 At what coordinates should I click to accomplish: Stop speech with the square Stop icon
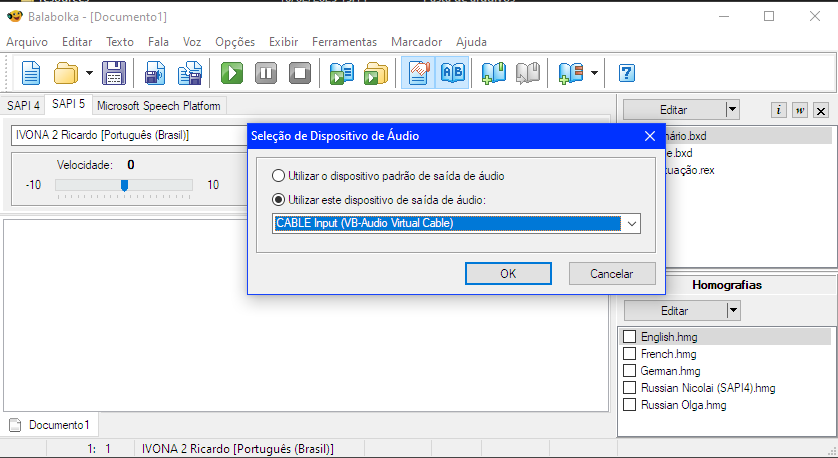click(299, 73)
